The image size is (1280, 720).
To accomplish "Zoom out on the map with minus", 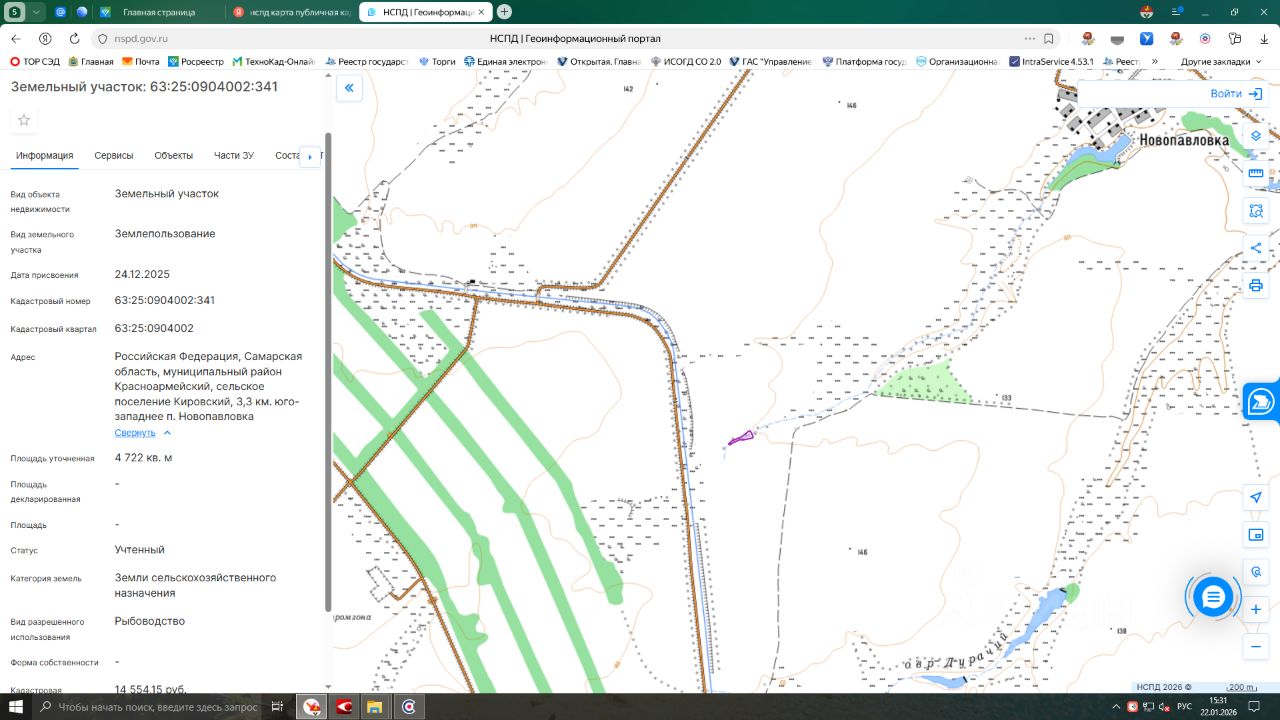I will tap(1256, 646).
